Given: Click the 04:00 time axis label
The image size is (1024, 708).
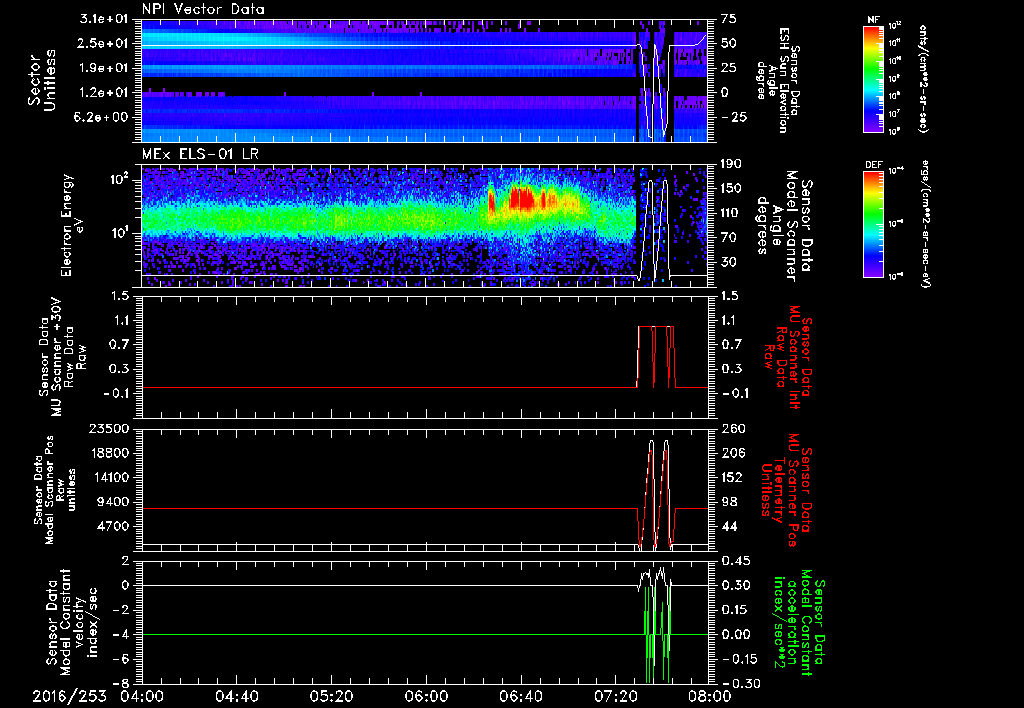Looking at the screenshot, I should pyautogui.click(x=143, y=696).
